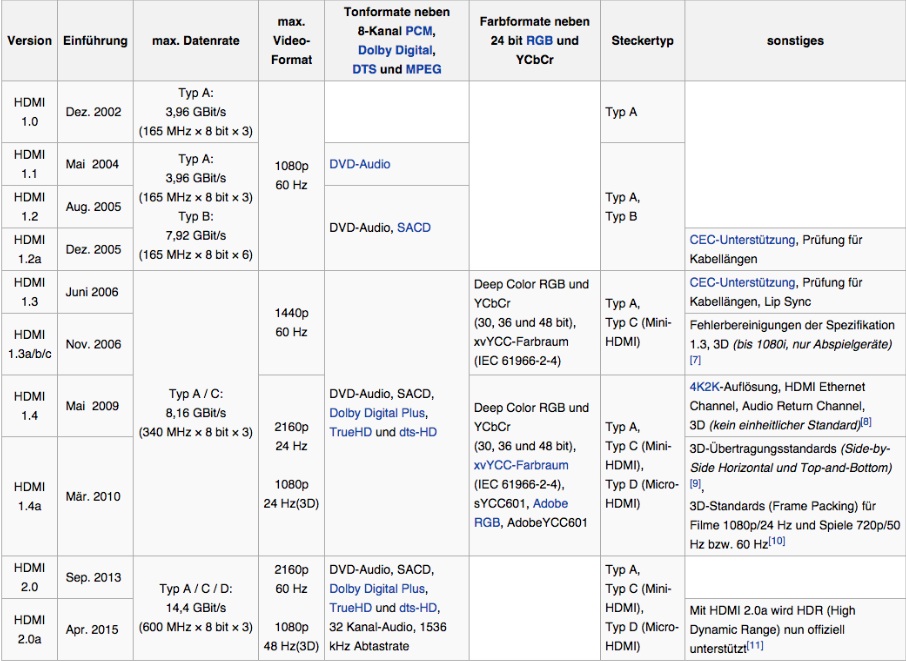
Task: Open the 4K2K link
Action: pos(705,387)
